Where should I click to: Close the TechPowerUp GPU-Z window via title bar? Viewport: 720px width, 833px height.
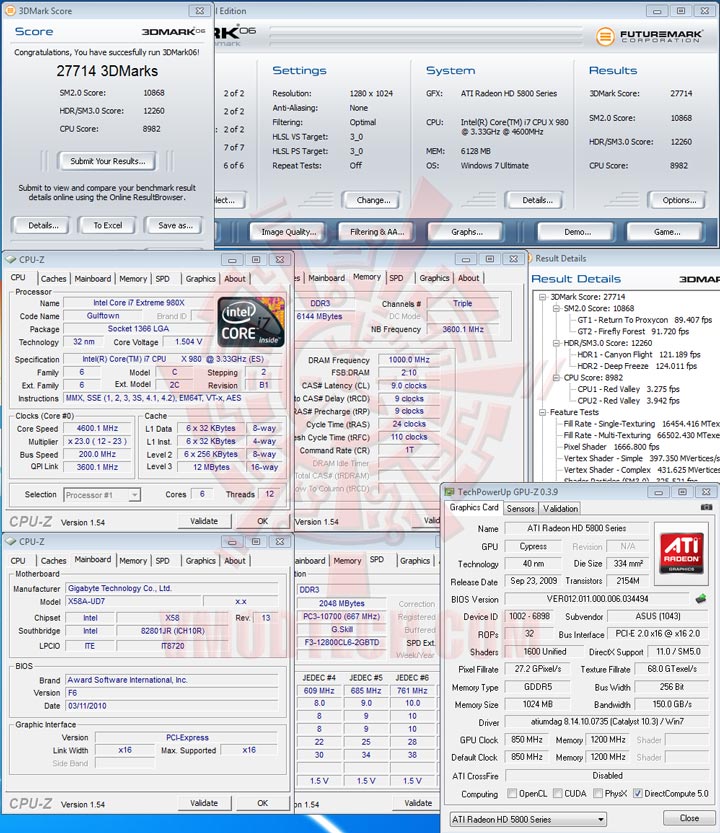pos(706,492)
